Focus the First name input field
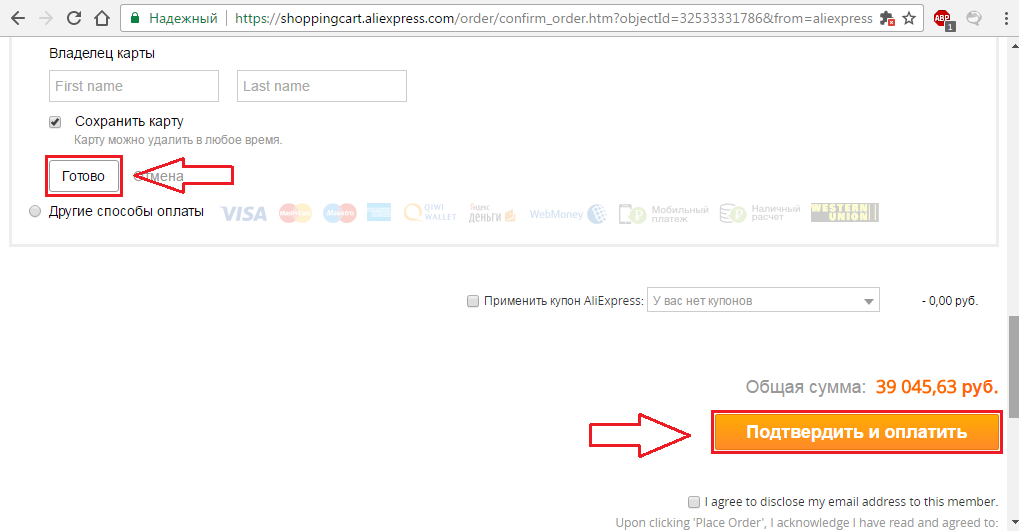Screen dimensions: 1019x531 click(x=134, y=86)
